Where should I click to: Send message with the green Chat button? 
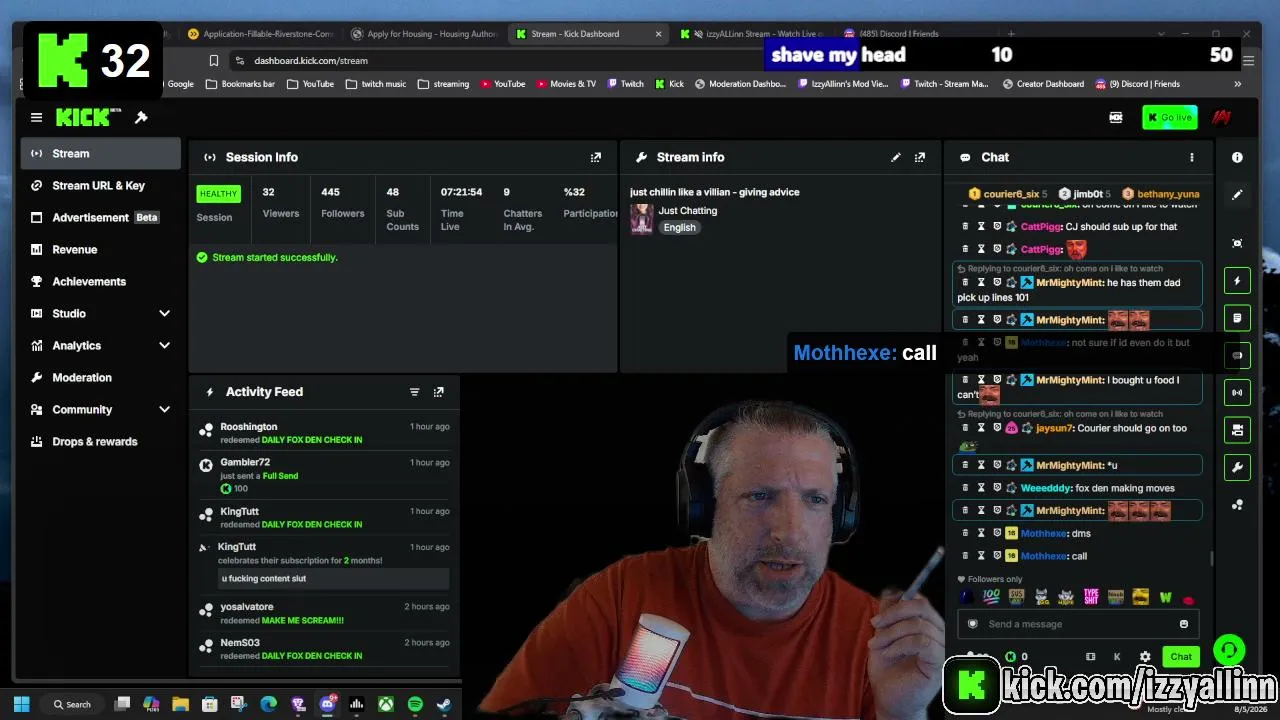coord(1181,657)
